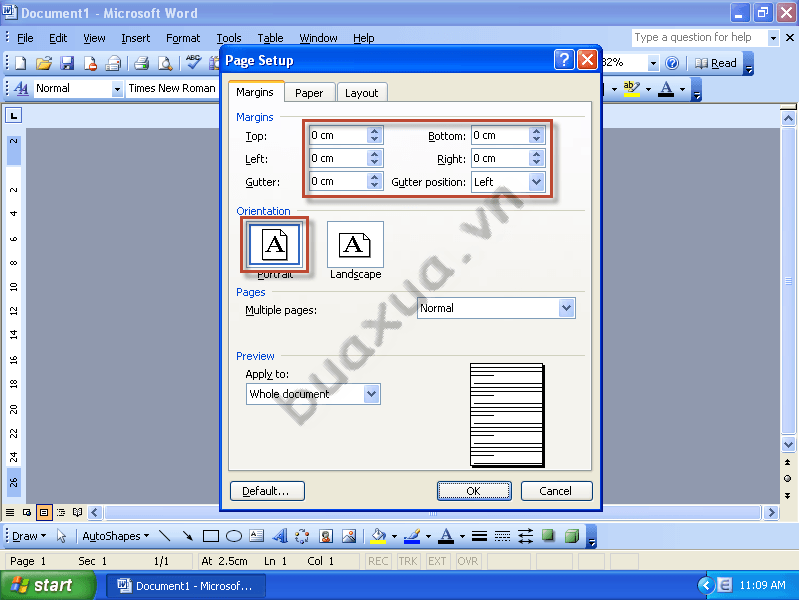The height and width of the screenshot is (600, 799).
Task: Open the Zoom percentage dropdown
Action: (x=653, y=63)
